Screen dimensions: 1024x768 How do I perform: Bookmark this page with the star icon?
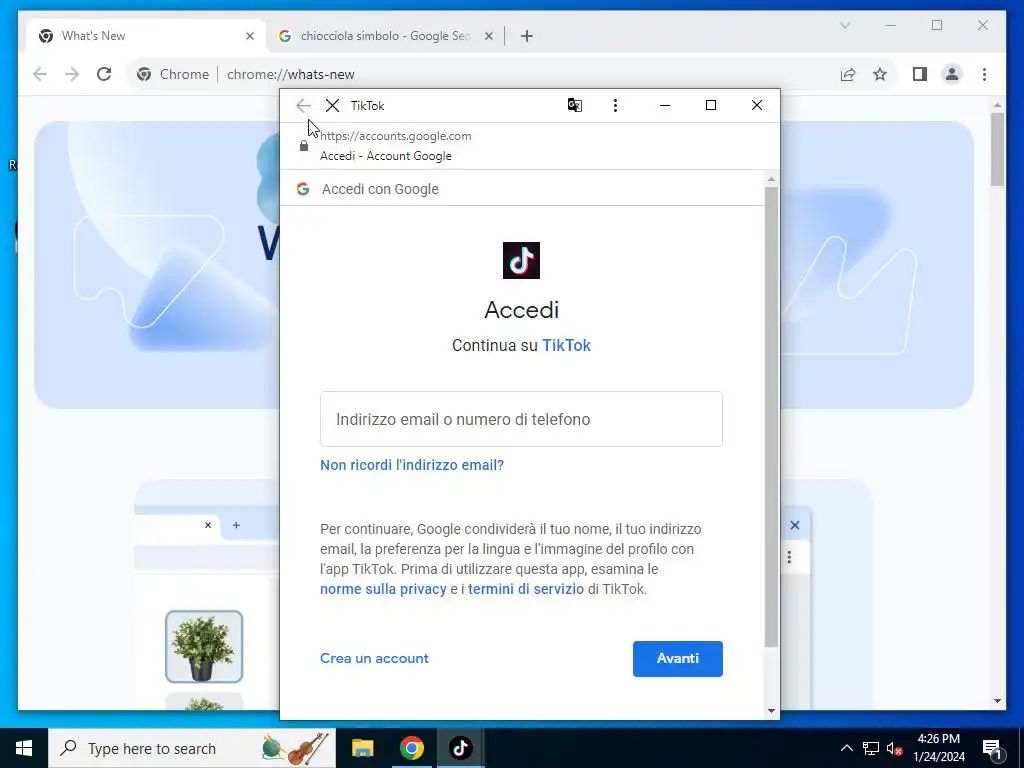click(x=880, y=74)
